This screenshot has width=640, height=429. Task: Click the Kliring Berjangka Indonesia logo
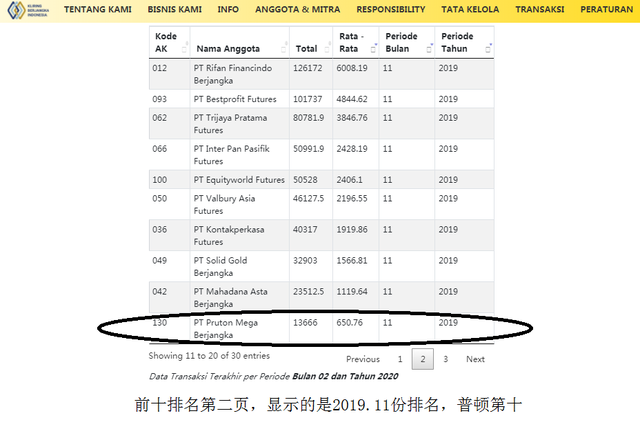[x=28, y=10]
